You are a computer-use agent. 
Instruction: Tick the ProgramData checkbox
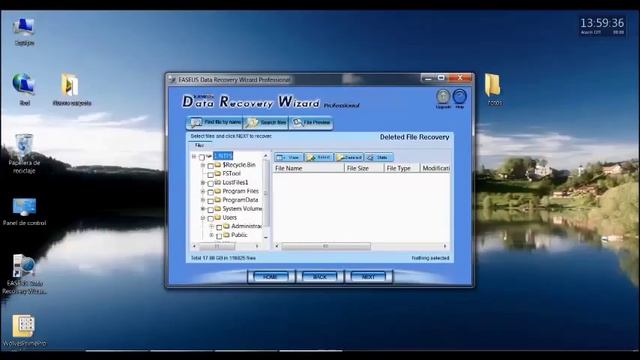tap(211, 201)
